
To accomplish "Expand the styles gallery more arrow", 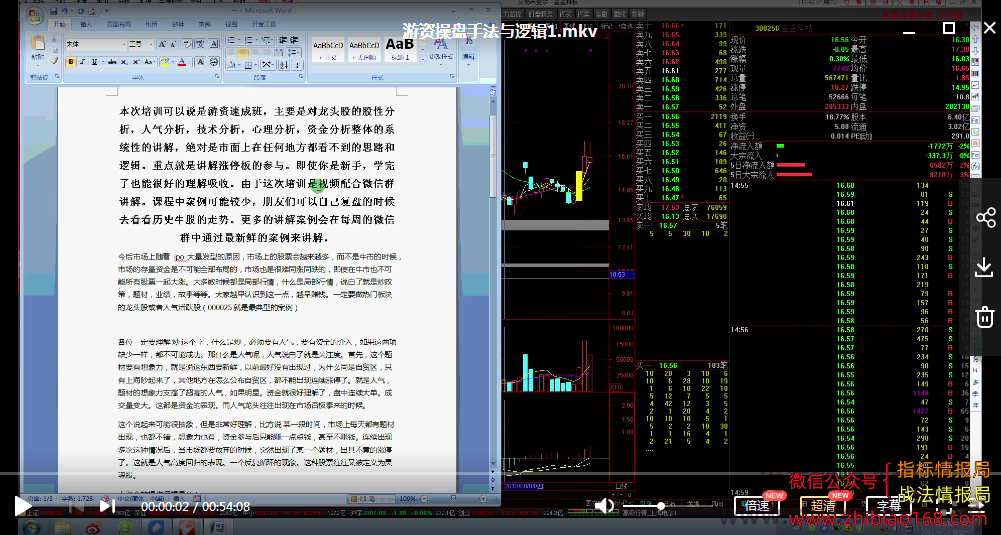I will click(423, 59).
